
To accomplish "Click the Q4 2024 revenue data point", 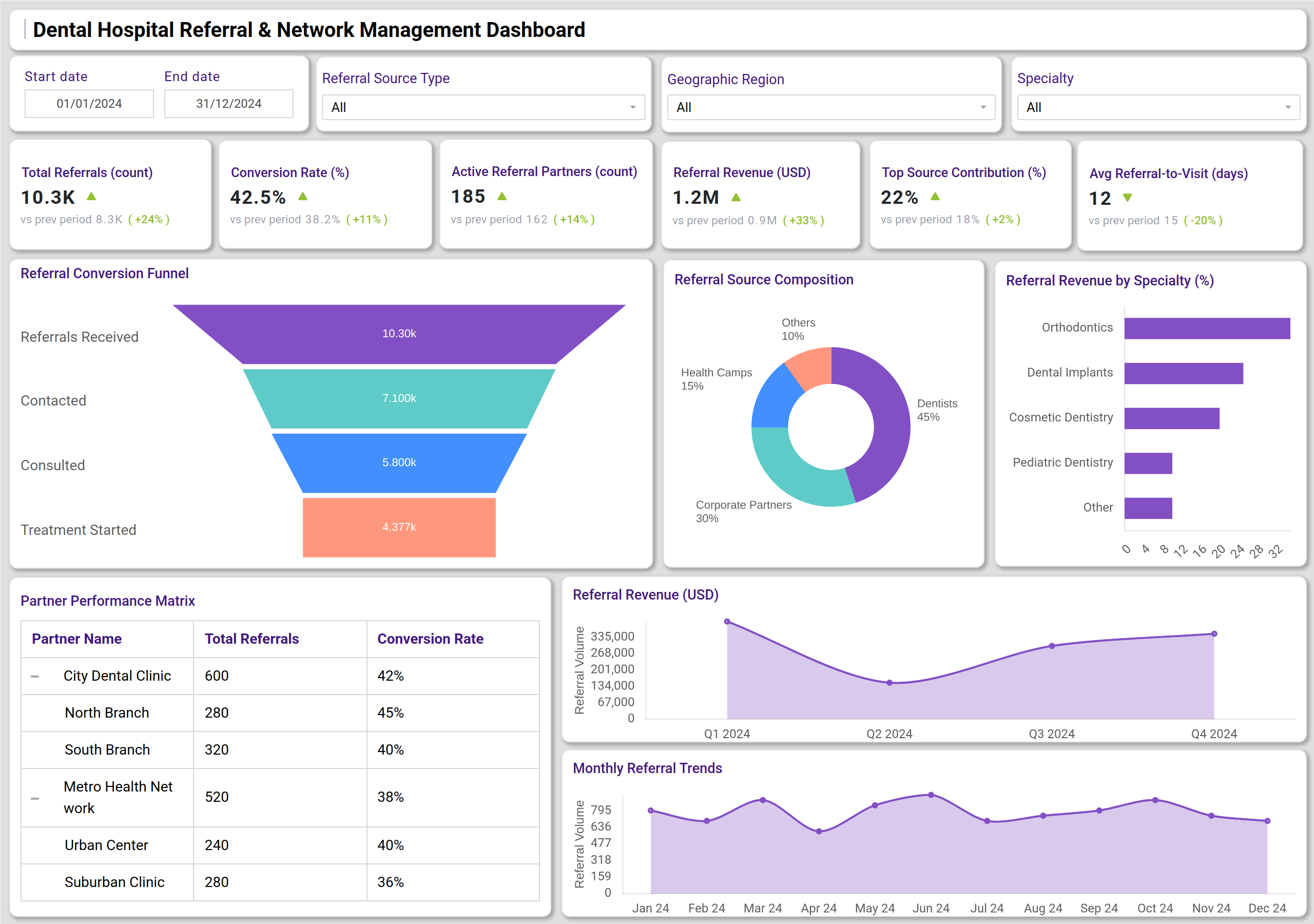I will [1214, 634].
